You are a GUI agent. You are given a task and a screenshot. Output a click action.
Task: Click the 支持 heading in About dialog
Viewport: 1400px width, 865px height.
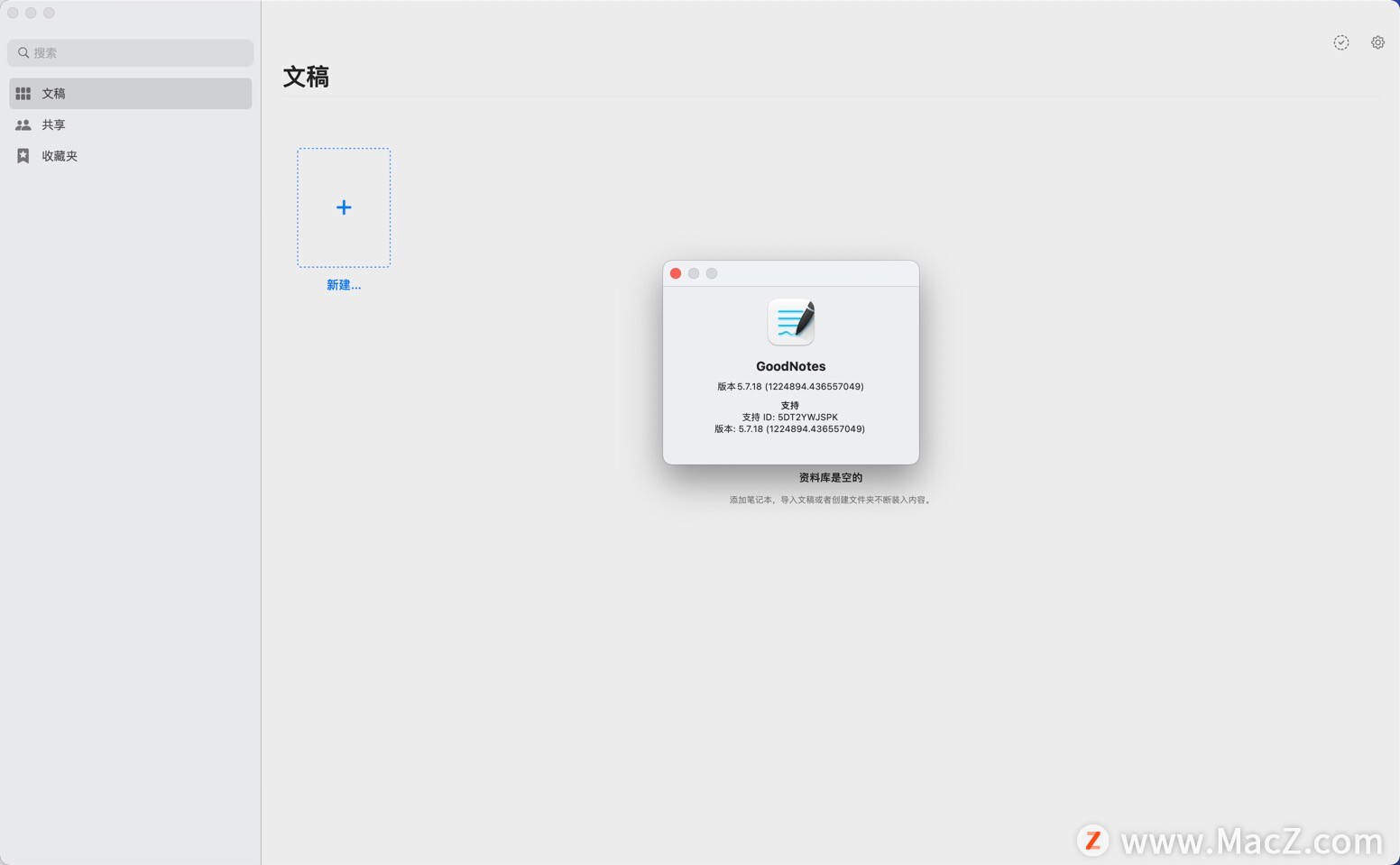790,405
